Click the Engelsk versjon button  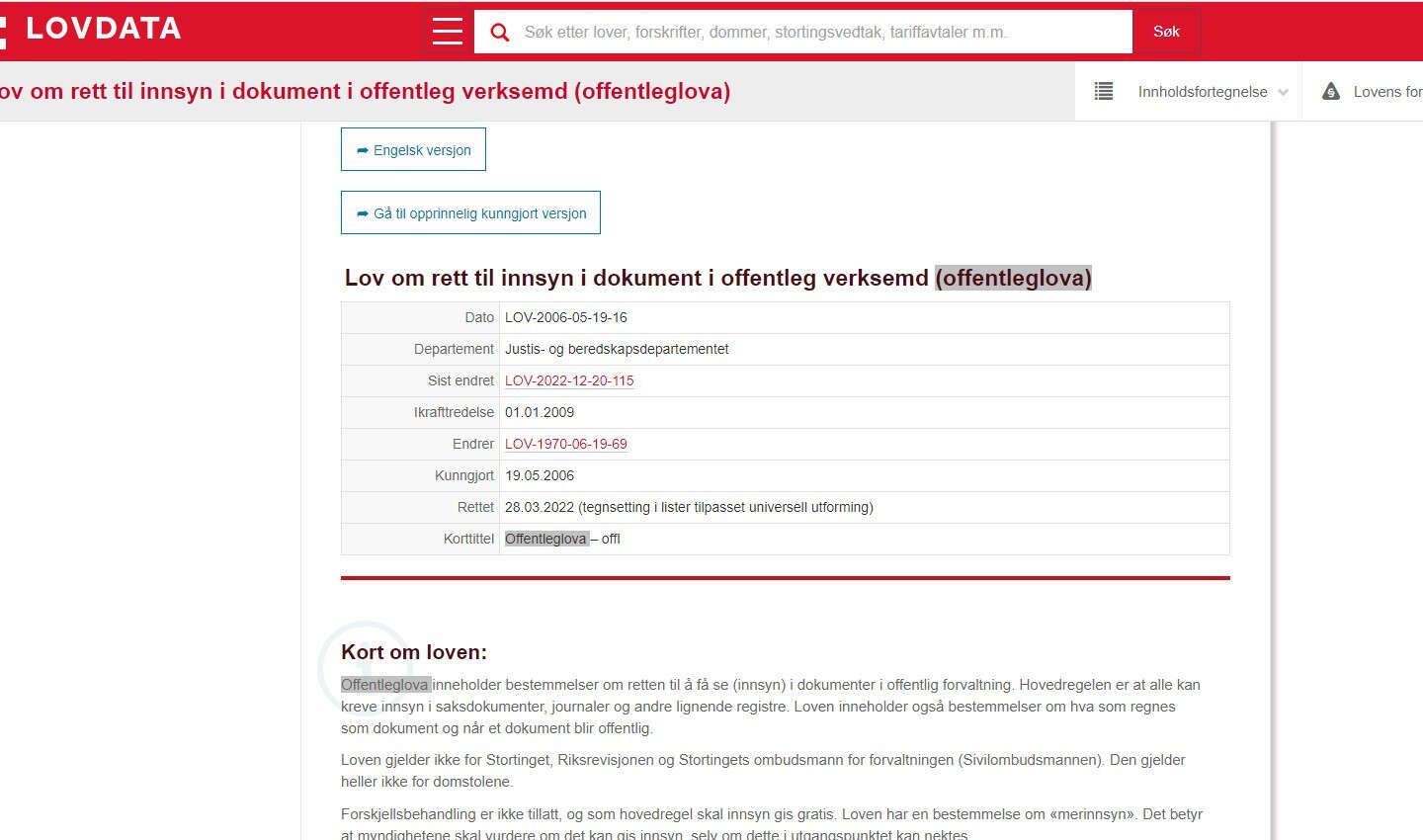coord(413,149)
